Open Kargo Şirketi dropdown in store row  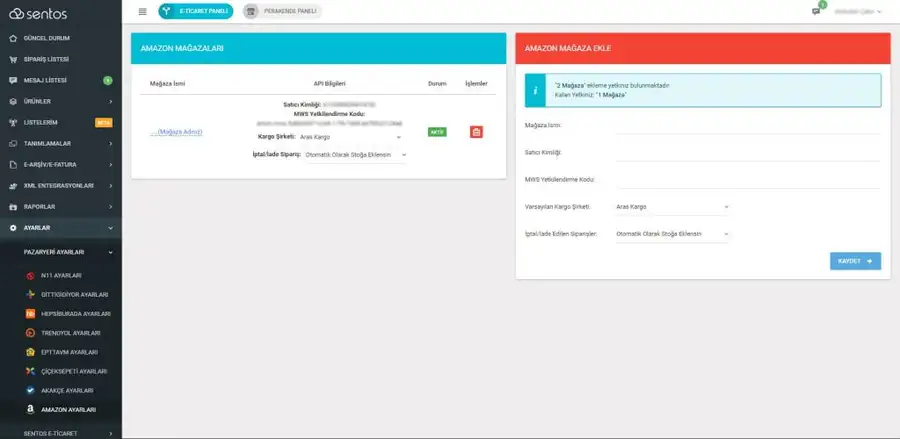click(350, 137)
